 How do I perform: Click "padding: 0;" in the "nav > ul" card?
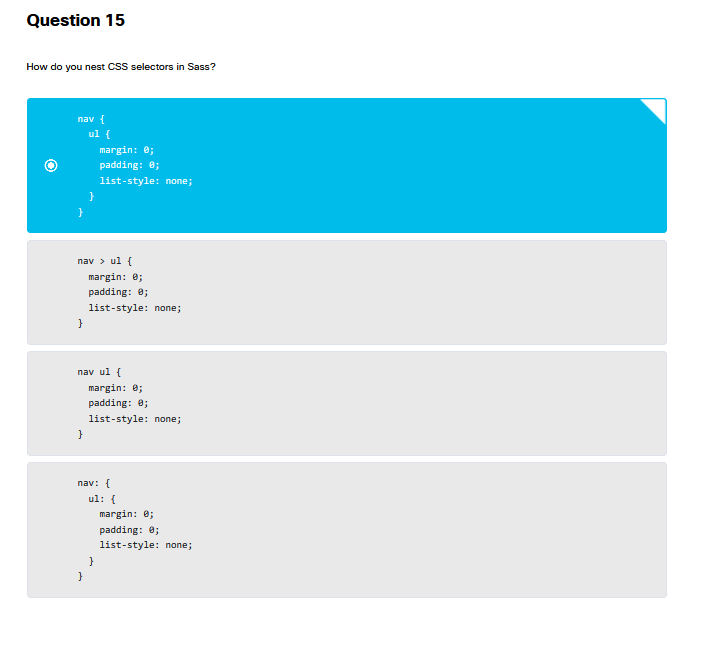pyautogui.click(x=118, y=292)
